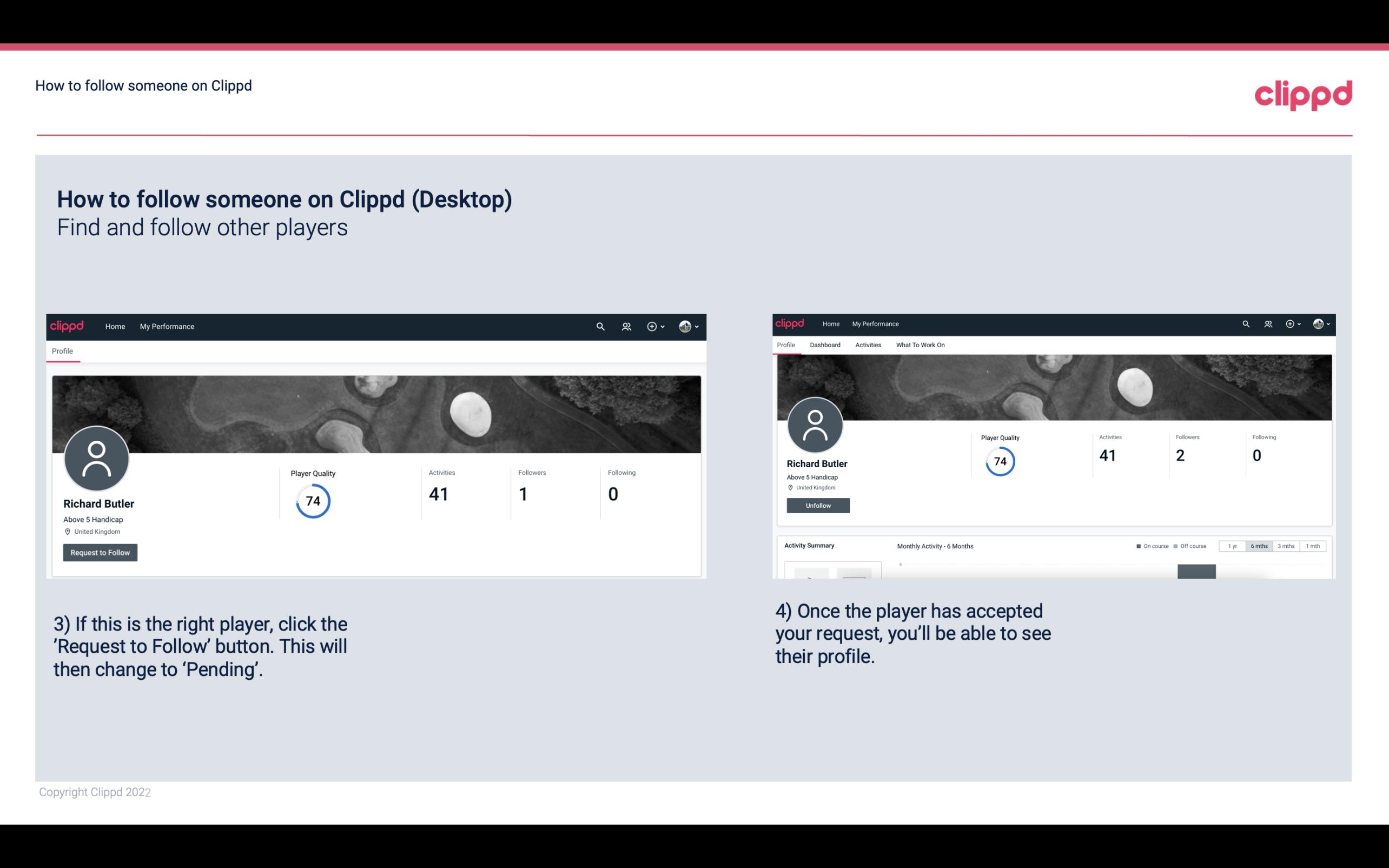Click the 'Unfollow' button on right profile
1389x868 pixels.
point(817,505)
